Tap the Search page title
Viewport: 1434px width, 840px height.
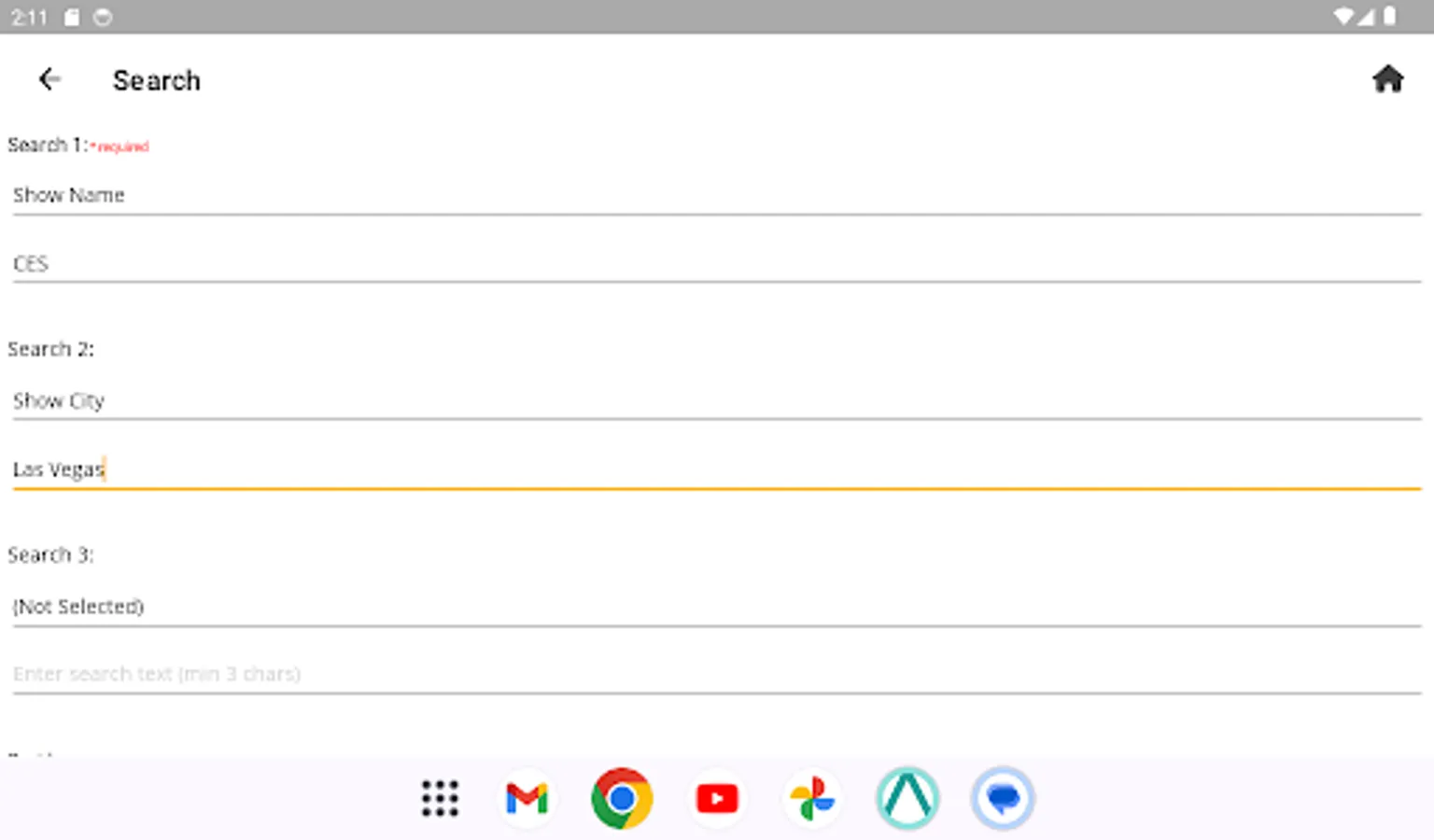tap(156, 80)
